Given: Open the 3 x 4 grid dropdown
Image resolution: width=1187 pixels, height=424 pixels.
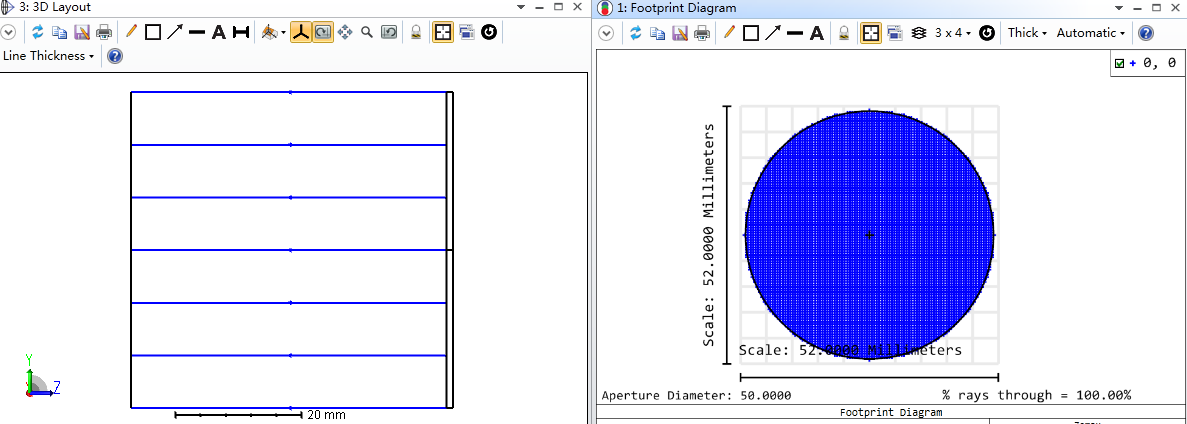Looking at the screenshot, I should click(953, 33).
